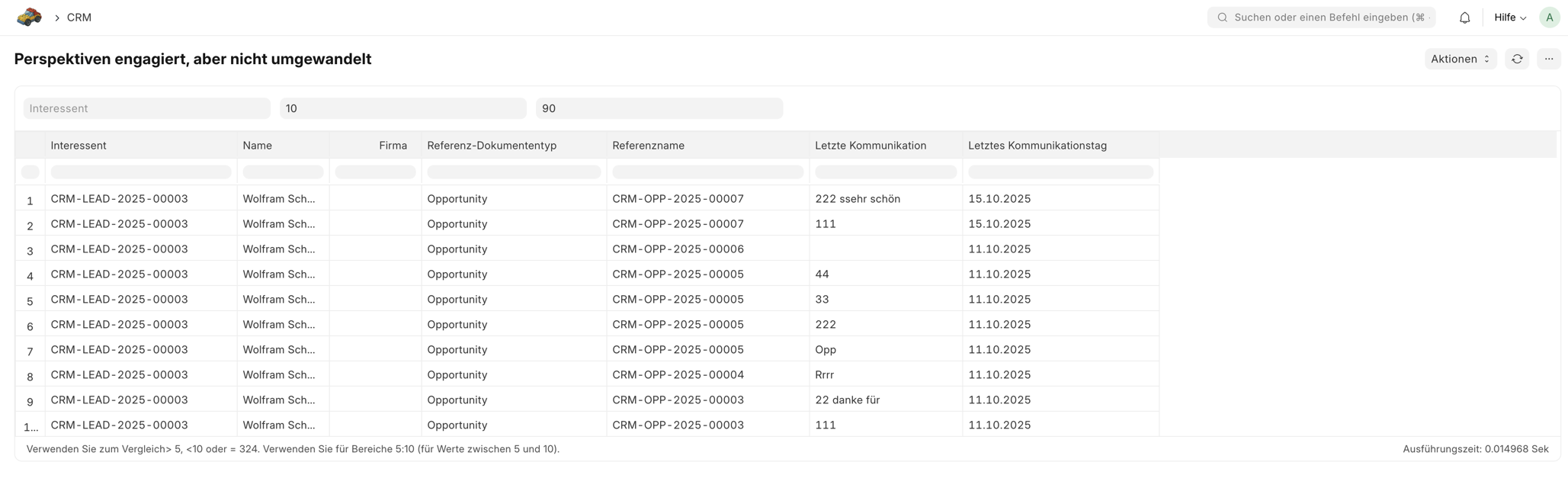Screen dimensions: 1568x504
Task: Click the filter field containing 10
Action: click(402, 108)
